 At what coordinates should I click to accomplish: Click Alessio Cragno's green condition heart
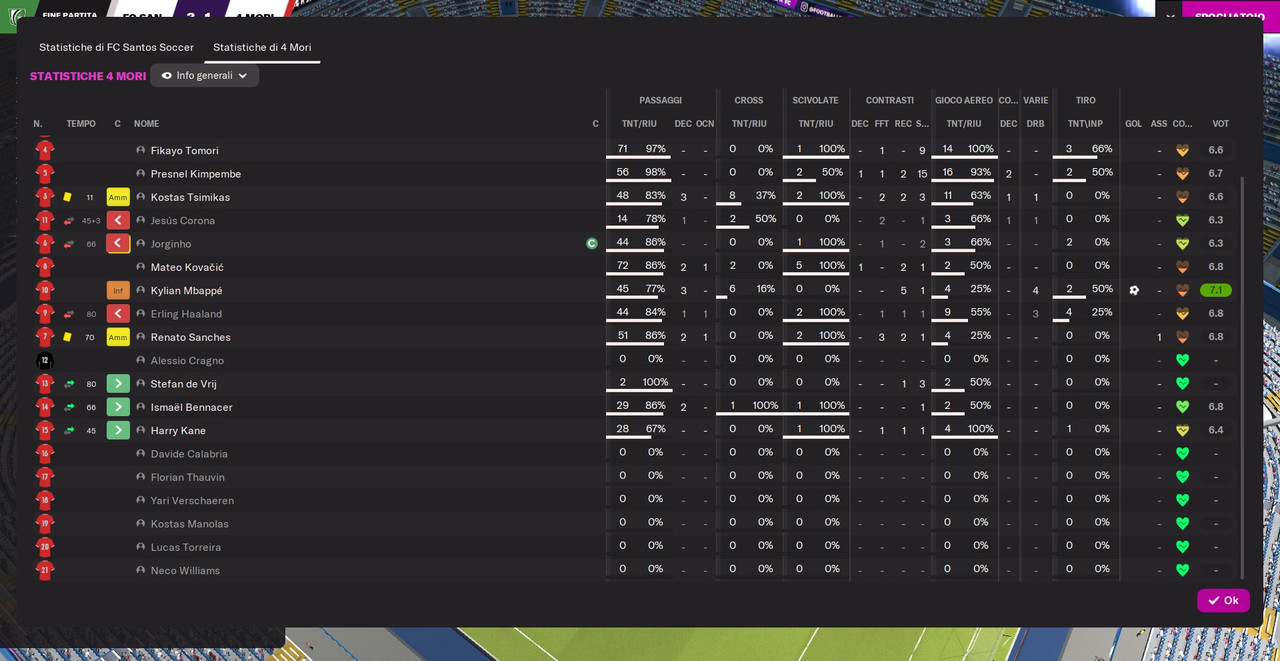[x=1182, y=360]
